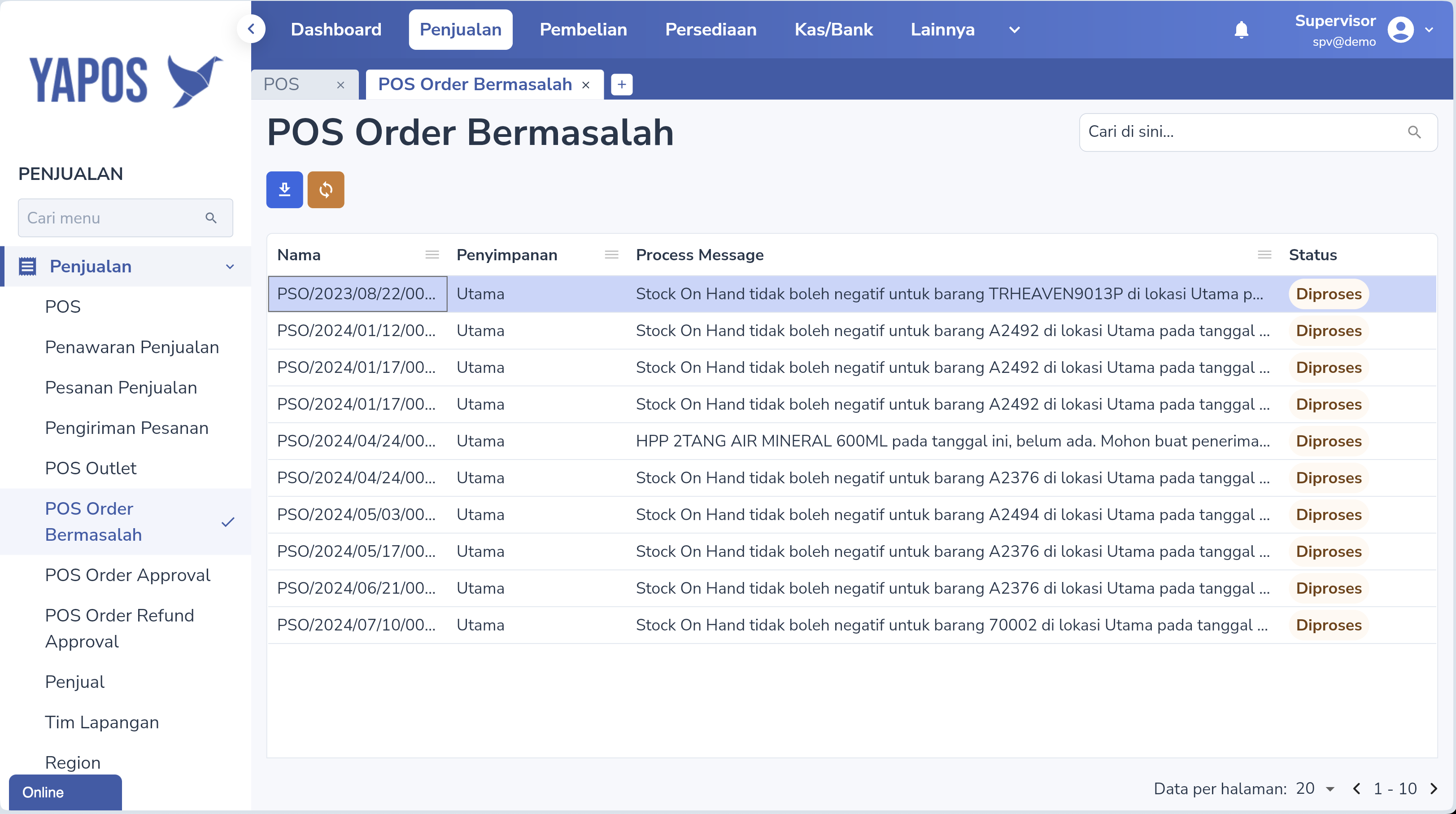
Task: Open Pengiriman Pesanan in sidebar
Action: point(126,428)
